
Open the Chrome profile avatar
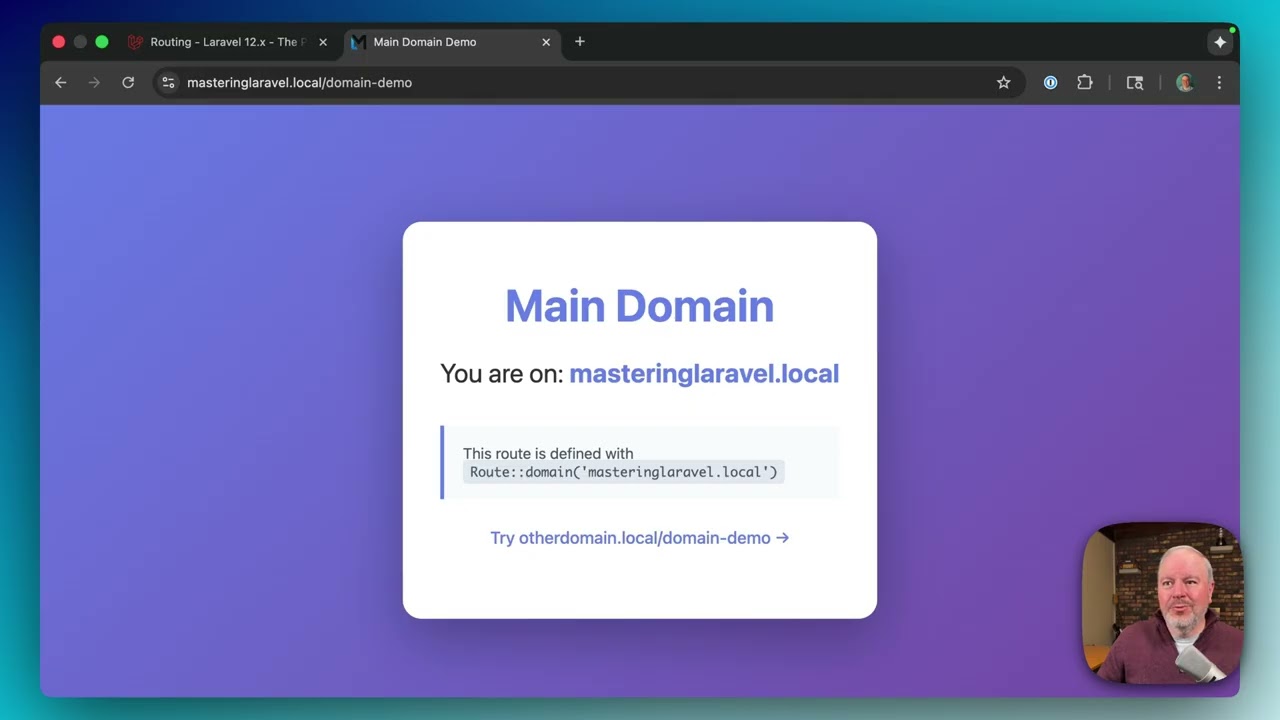[x=1185, y=83]
